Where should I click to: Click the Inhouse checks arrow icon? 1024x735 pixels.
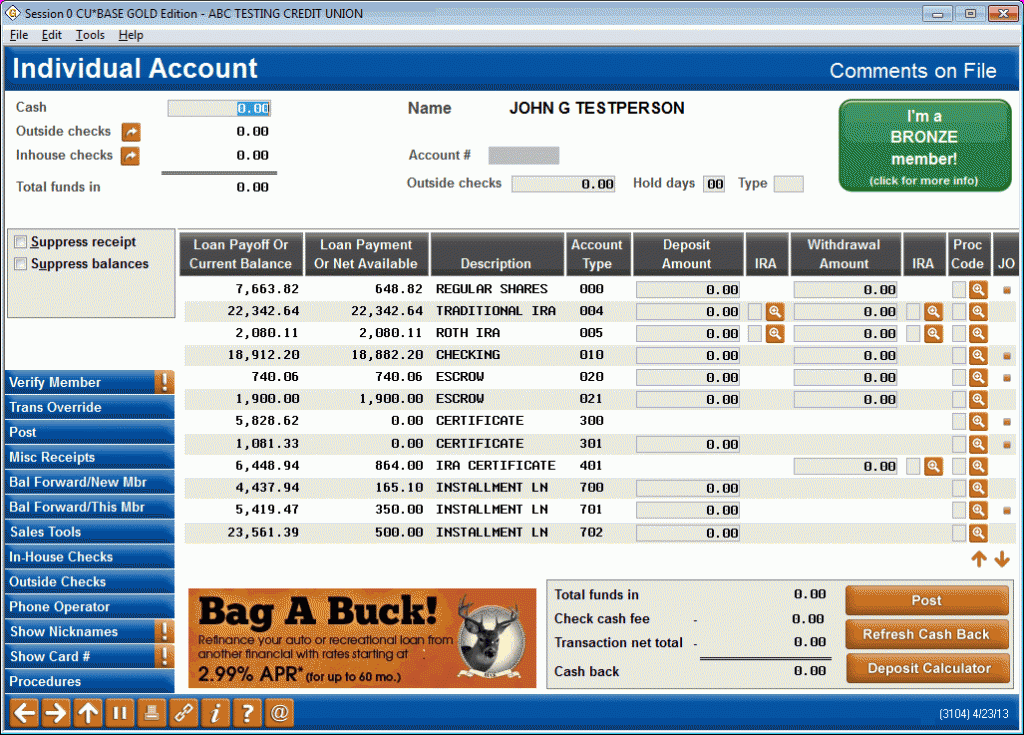[131, 156]
